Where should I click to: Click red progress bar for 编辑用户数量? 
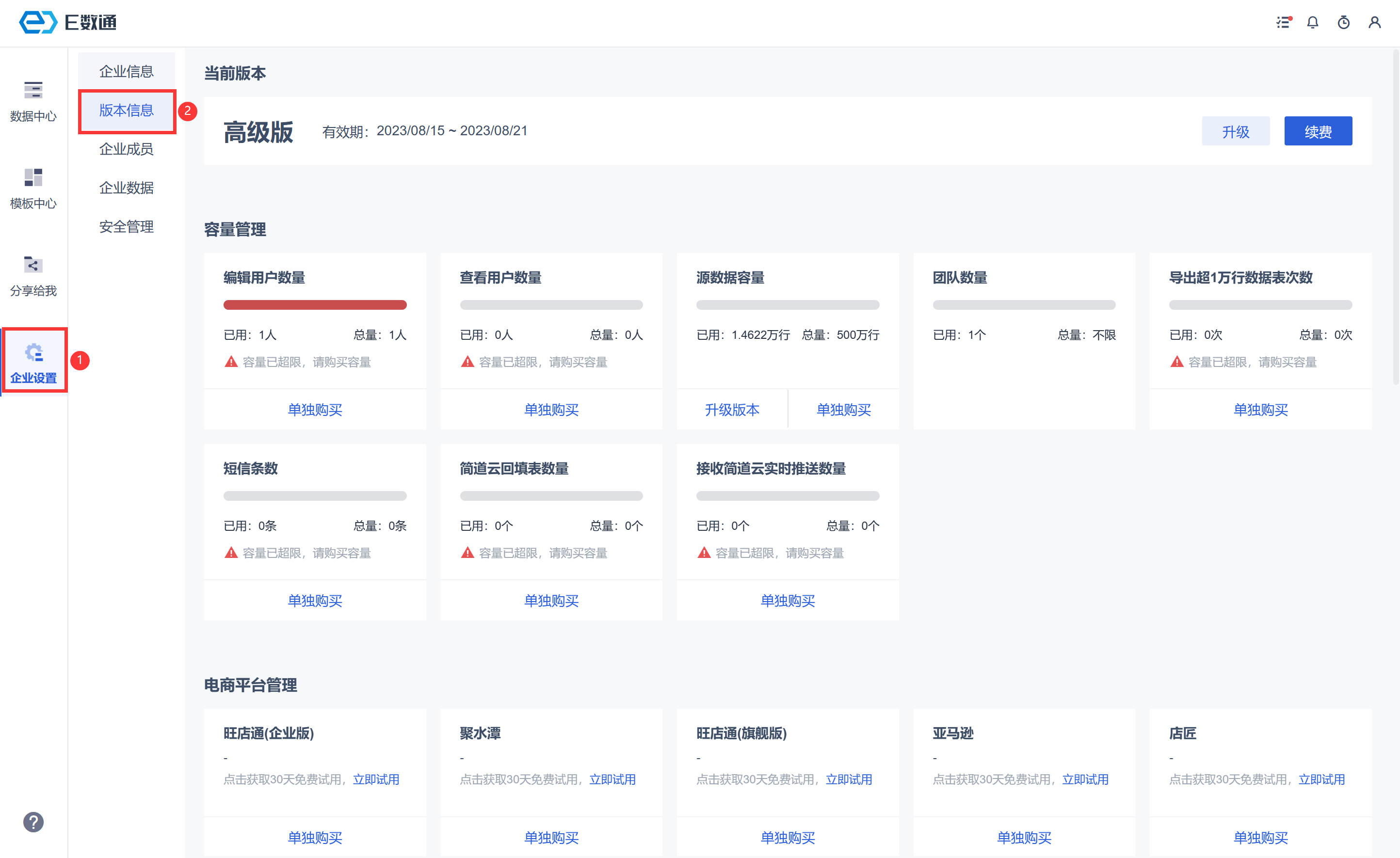(315, 305)
